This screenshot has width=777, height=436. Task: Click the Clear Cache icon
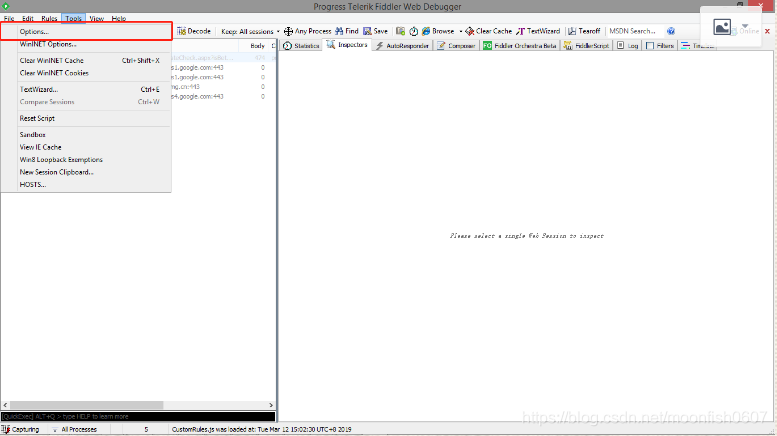[469, 31]
